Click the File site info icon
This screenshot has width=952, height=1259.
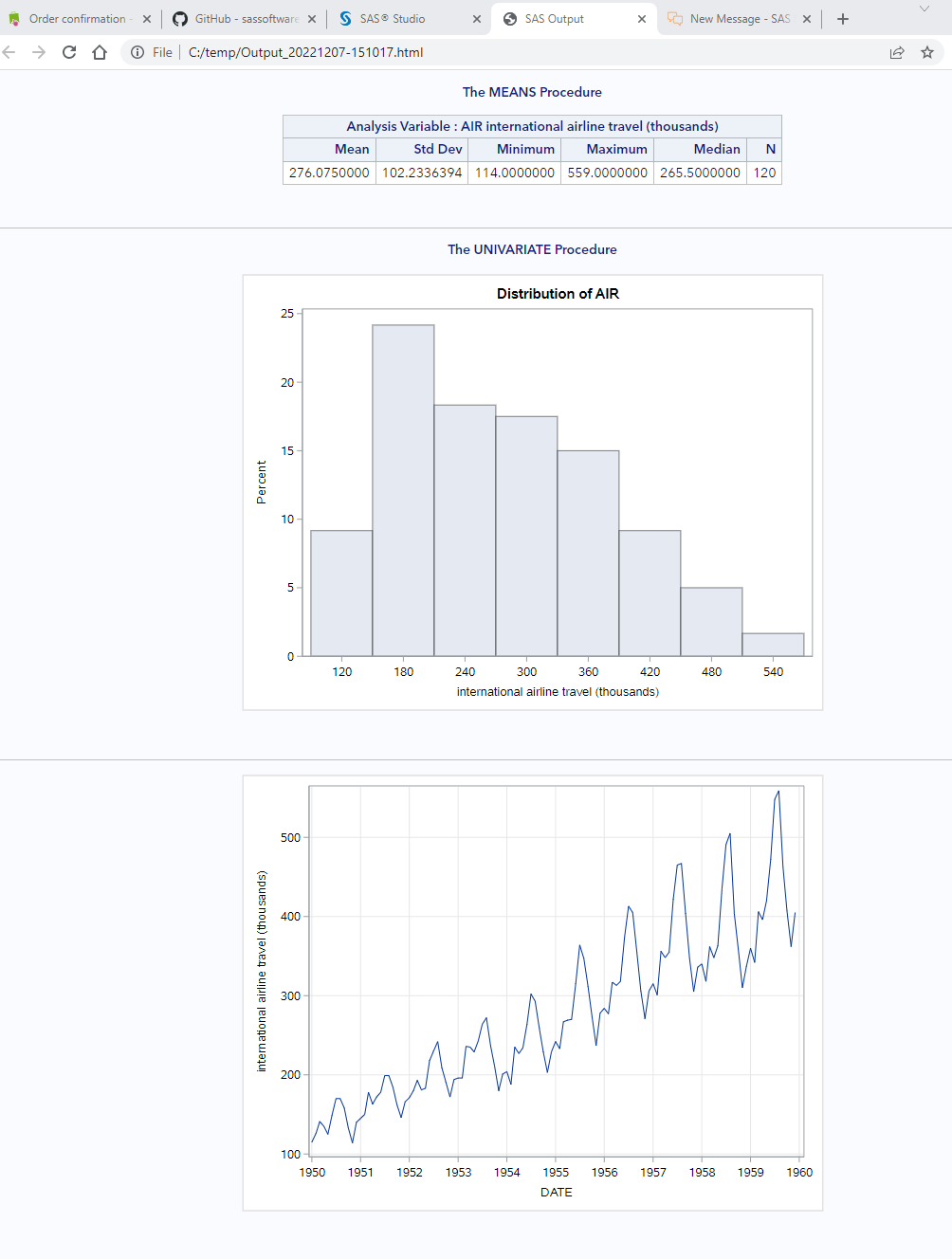coord(137,52)
